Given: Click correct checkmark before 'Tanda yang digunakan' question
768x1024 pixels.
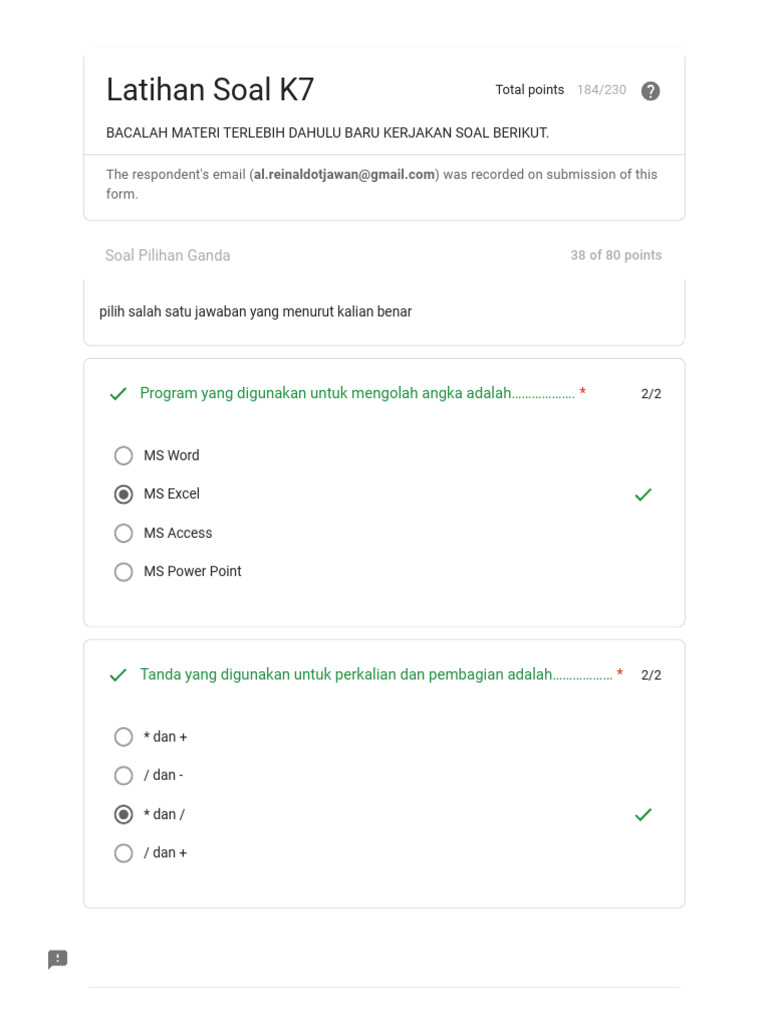Looking at the screenshot, I should pyautogui.click(x=118, y=675).
